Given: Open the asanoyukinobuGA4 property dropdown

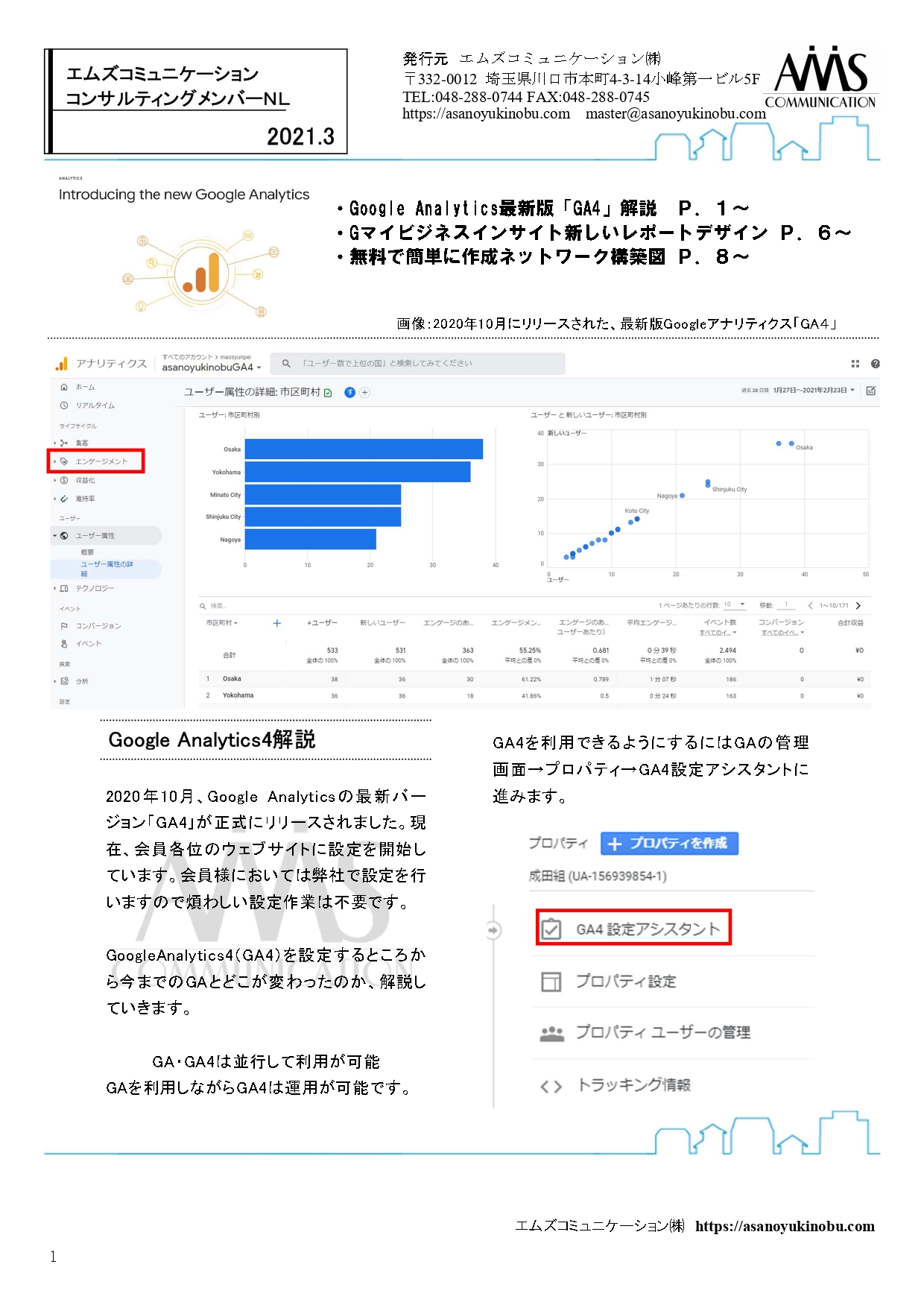Looking at the screenshot, I should click(212, 367).
